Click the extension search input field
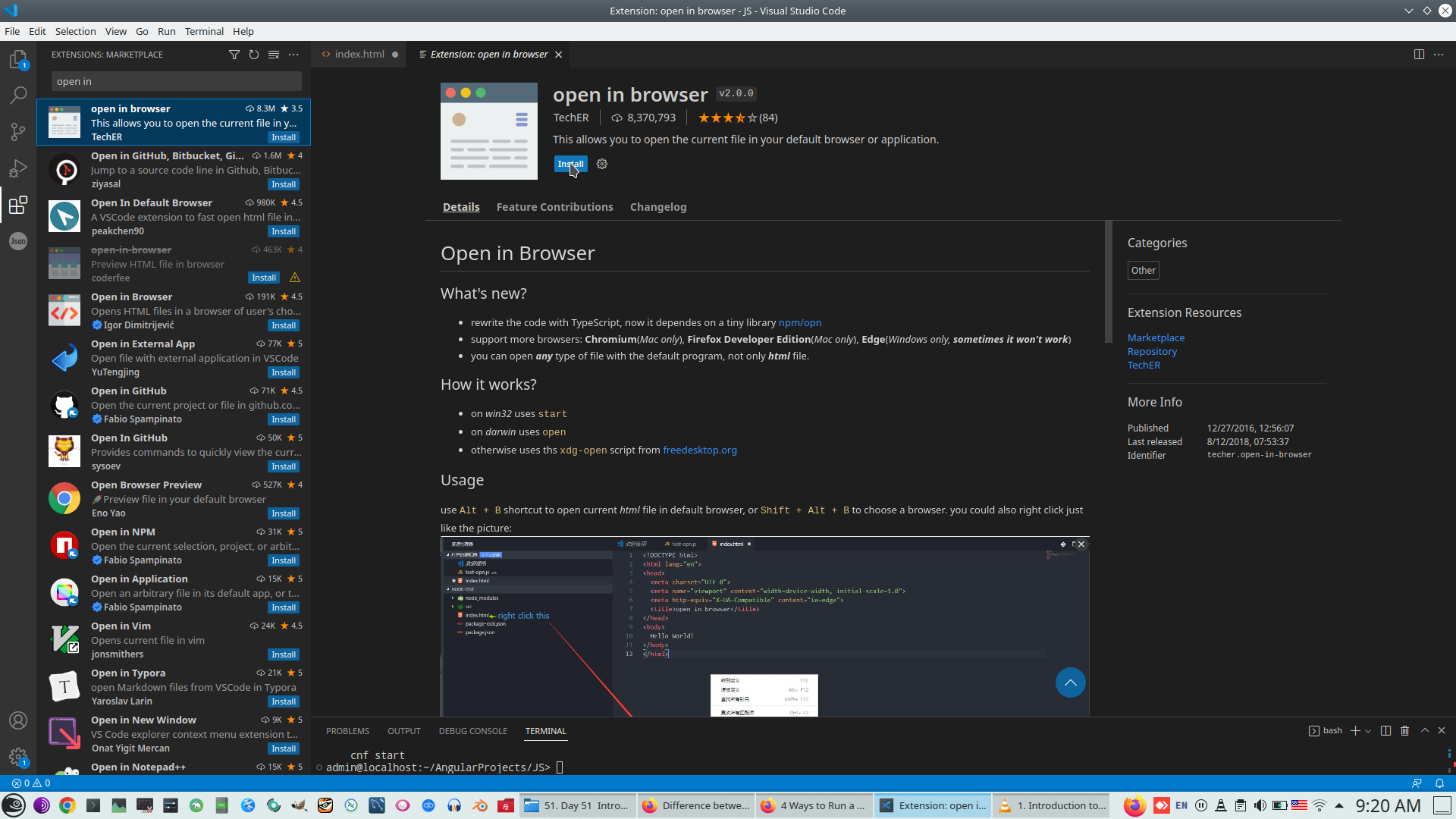The width and height of the screenshot is (1456, 819). (x=176, y=81)
